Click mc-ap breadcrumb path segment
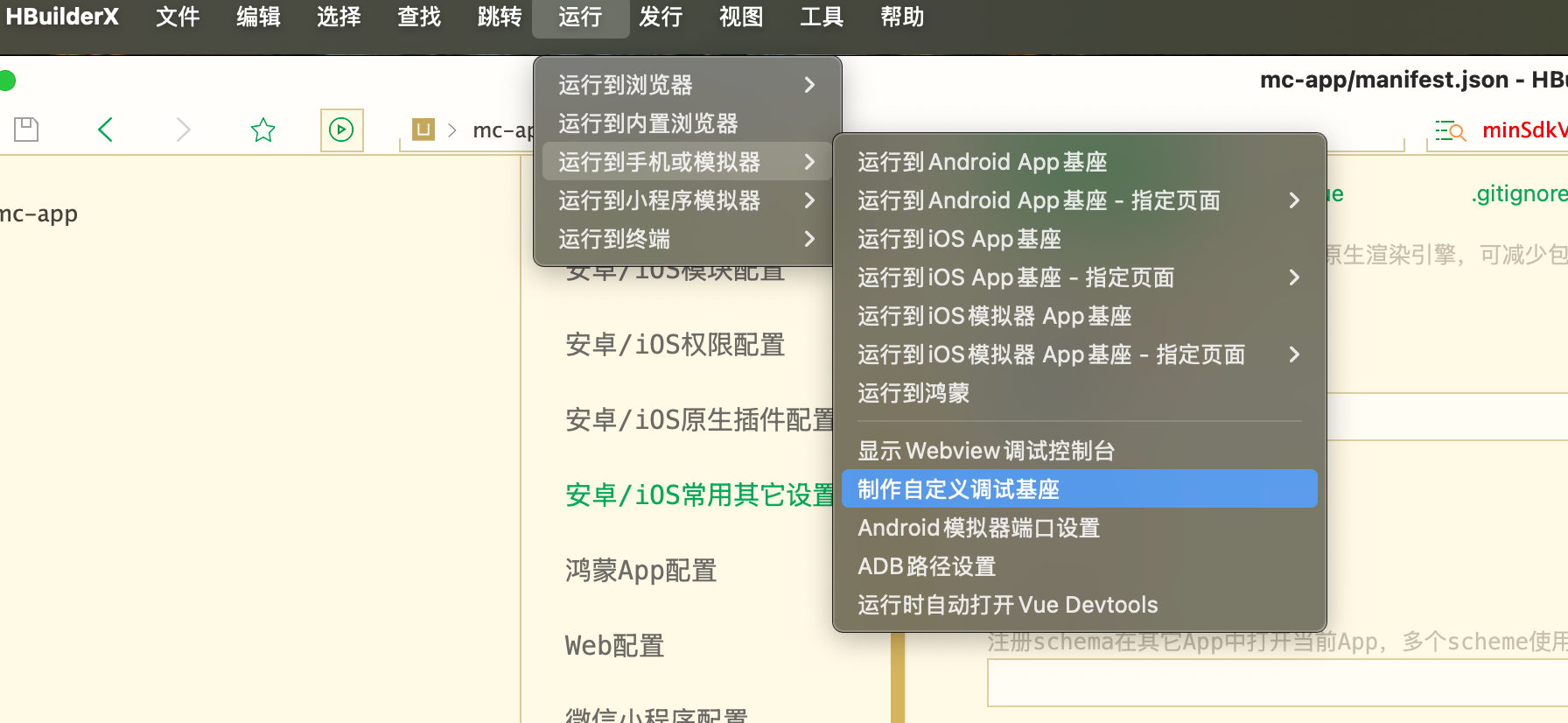This screenshot has width=1568, height=723. point(503,130)
